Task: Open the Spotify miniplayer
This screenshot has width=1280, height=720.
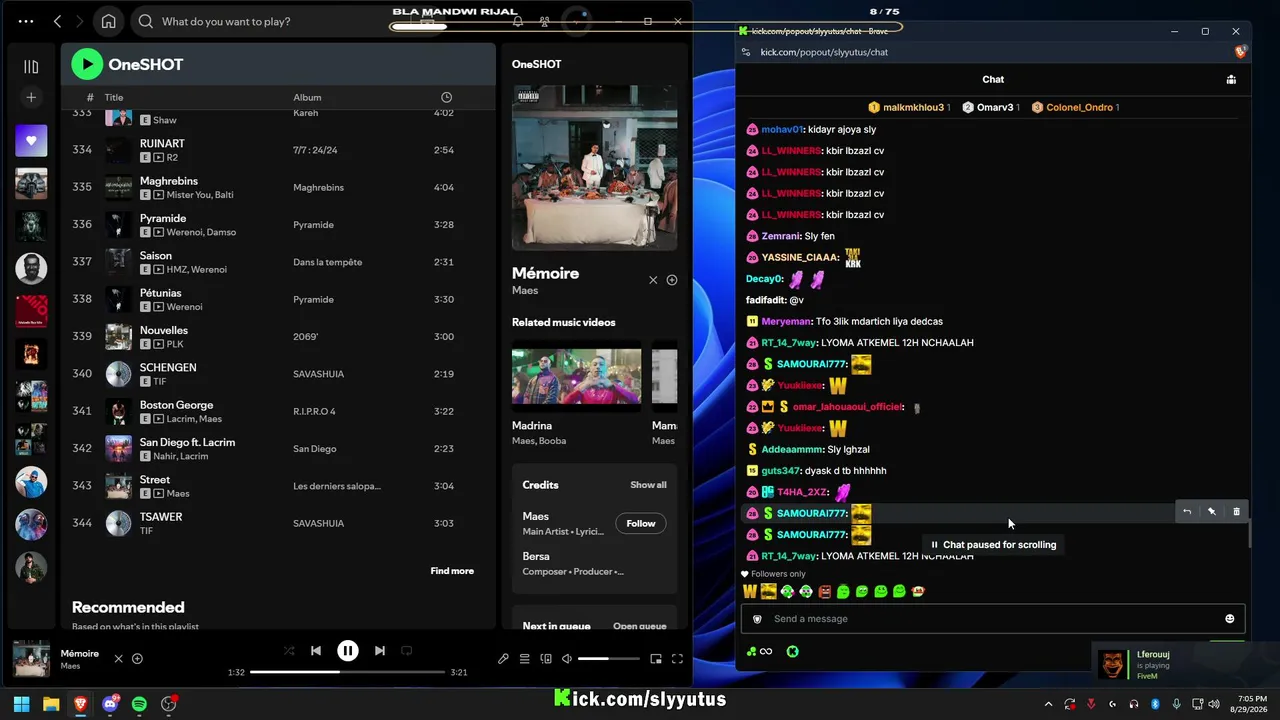Action: click(x=656, y=659)
